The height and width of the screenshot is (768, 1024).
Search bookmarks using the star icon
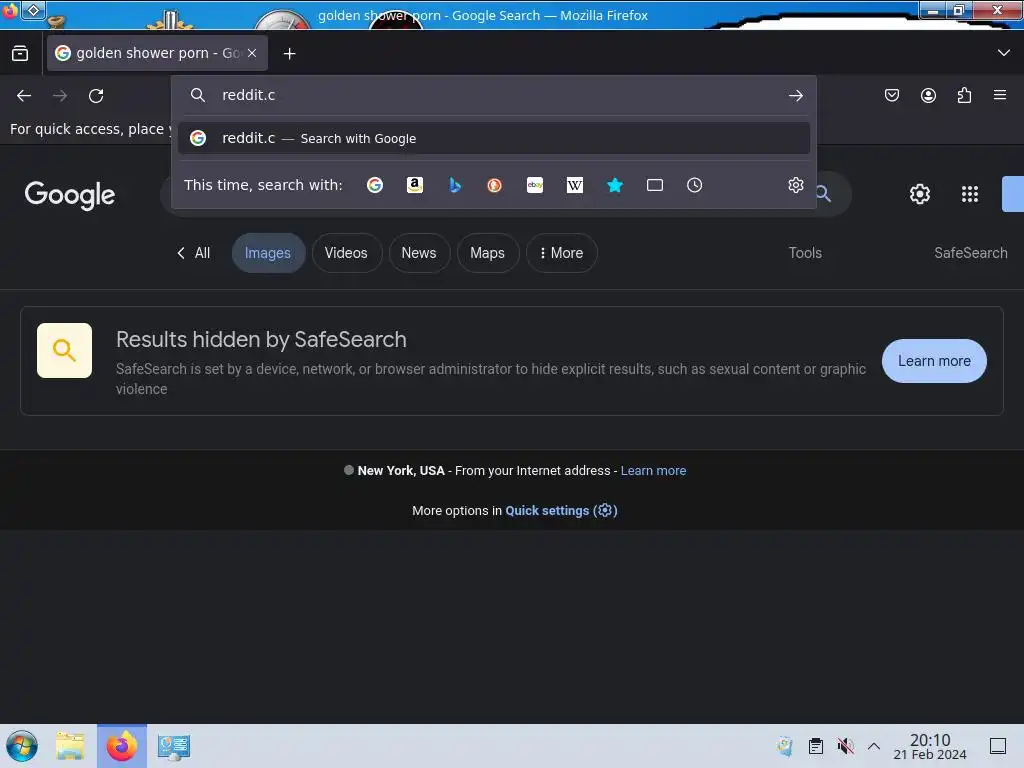(x=615, y=185)
